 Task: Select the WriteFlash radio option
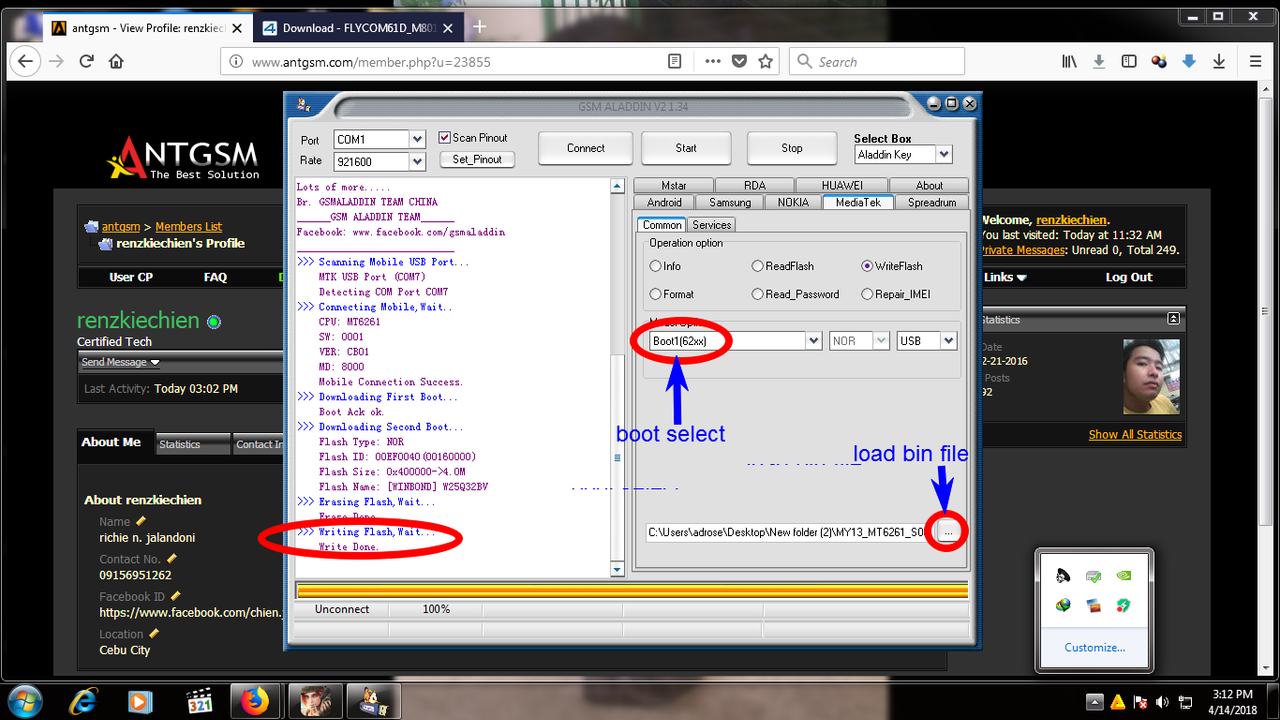866,266
